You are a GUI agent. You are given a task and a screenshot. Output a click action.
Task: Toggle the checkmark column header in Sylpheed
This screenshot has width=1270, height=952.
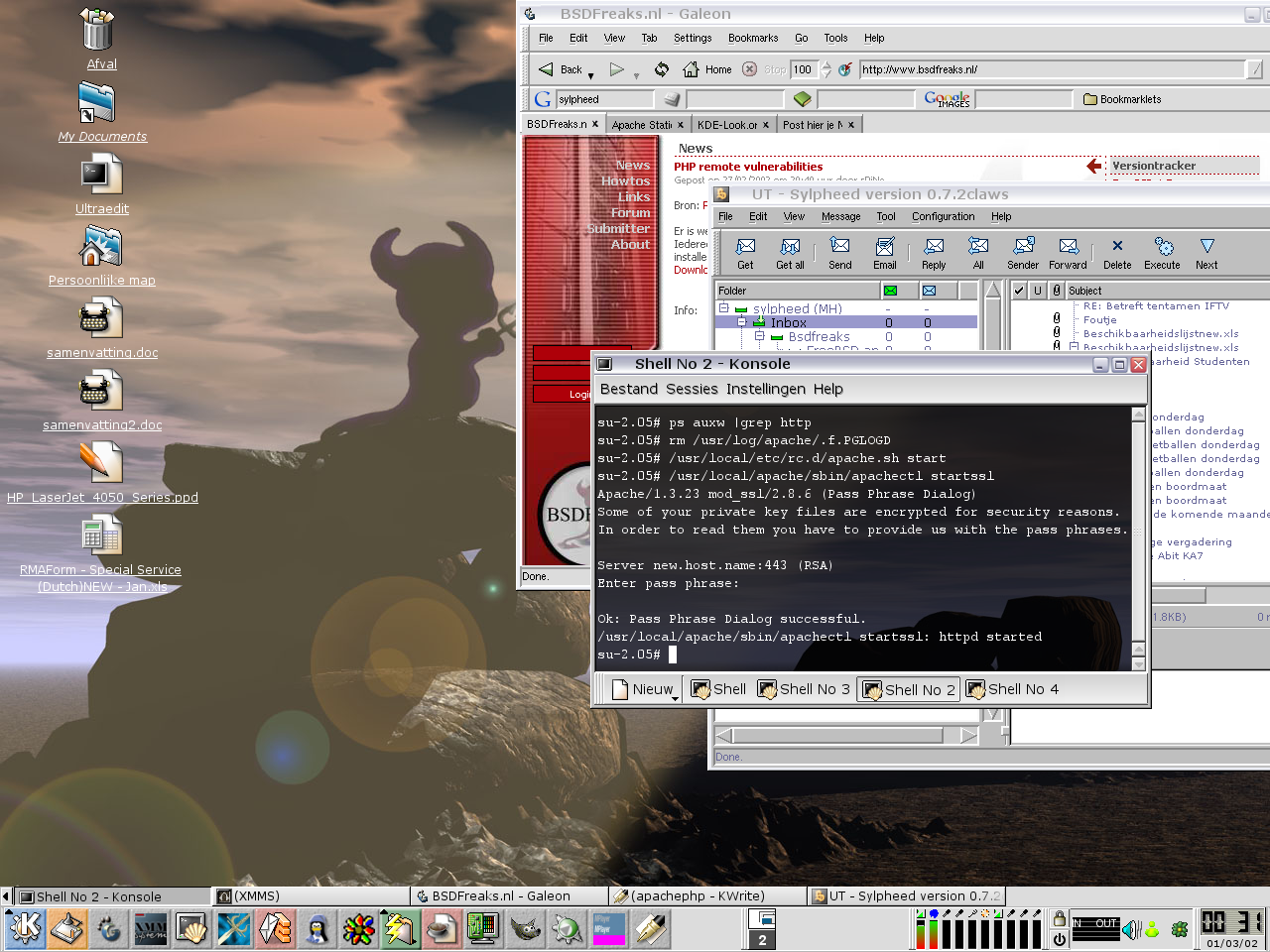(x=1019, y=291)
